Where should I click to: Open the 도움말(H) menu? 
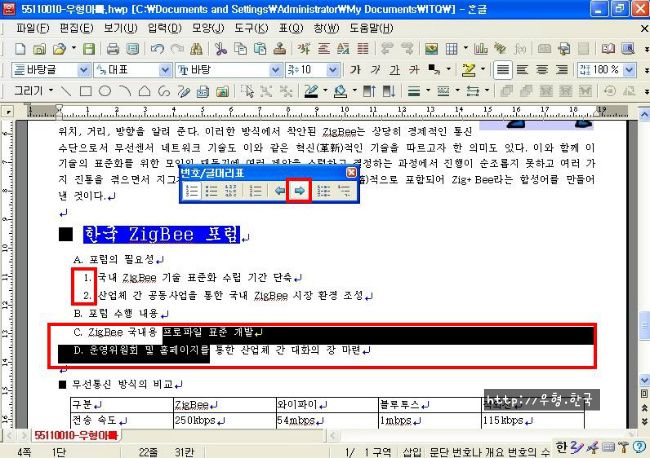(371, 28)
